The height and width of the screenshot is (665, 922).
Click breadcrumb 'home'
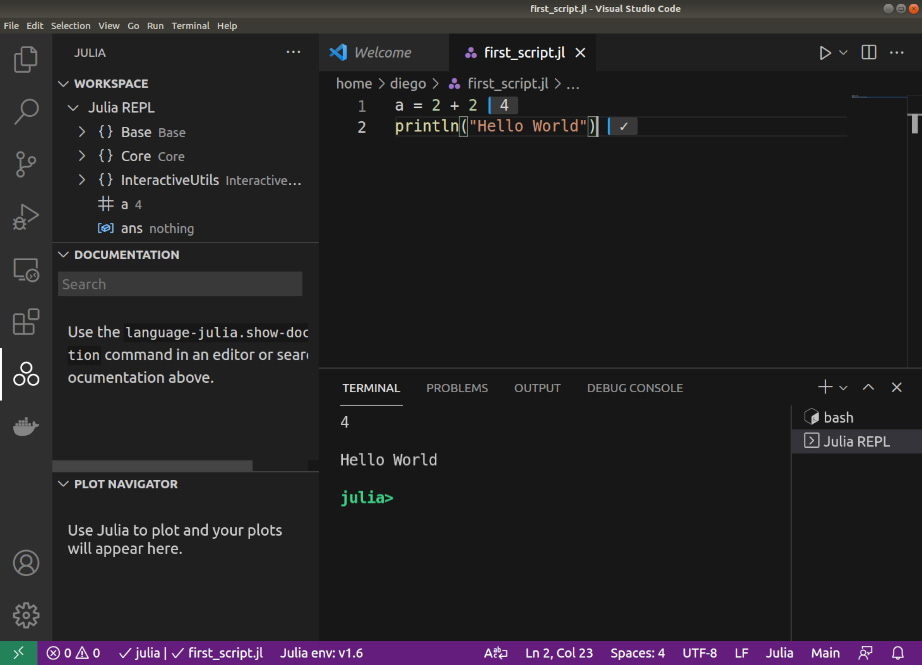coord(354,83)
